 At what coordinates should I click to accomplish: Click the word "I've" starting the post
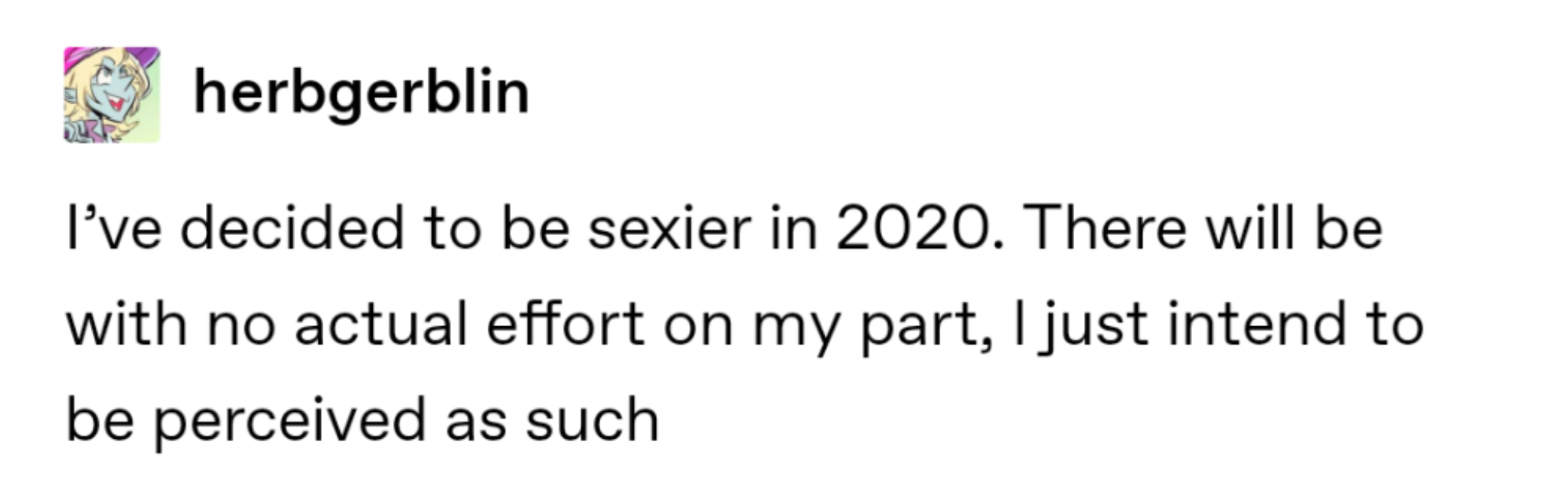pyautogui.click(x=114, y=229)
